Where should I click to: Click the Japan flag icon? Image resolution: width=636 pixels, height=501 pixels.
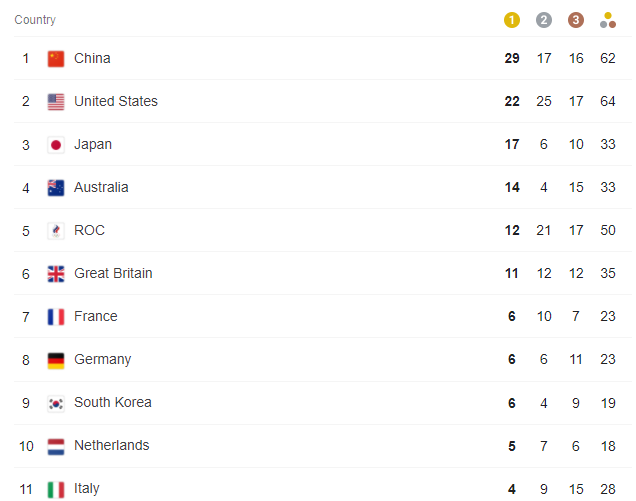point(56,145)
